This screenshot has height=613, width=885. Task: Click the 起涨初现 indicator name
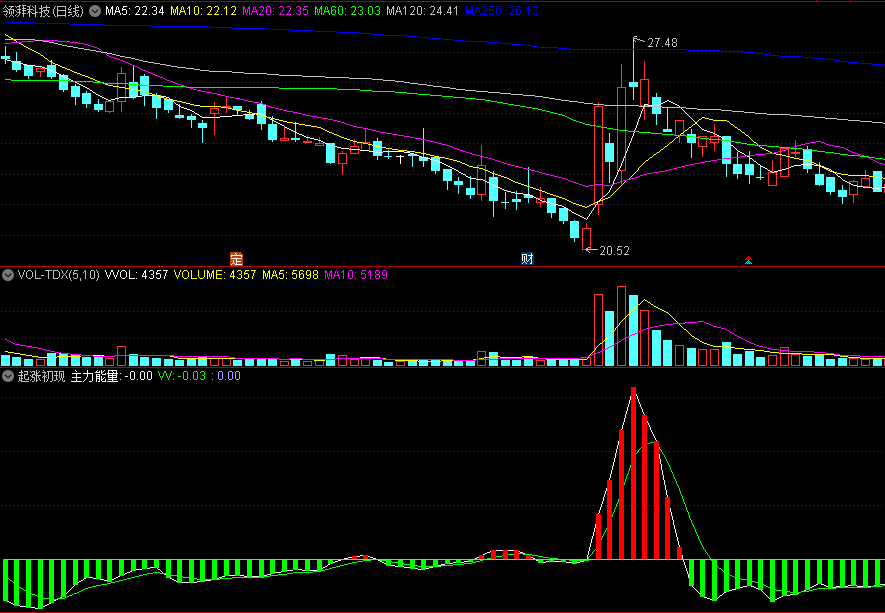pyautogui.click(x=41, y=376)
